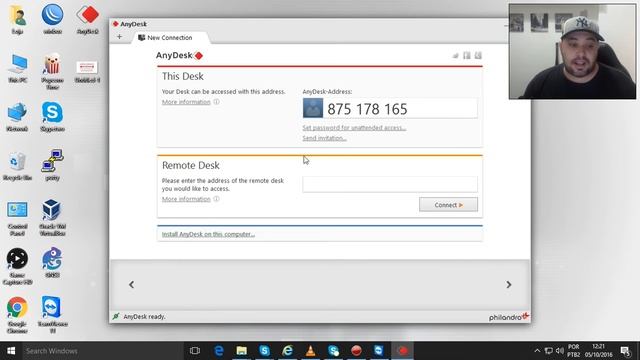Open the Network desktop icon

[x=17, y=117]
